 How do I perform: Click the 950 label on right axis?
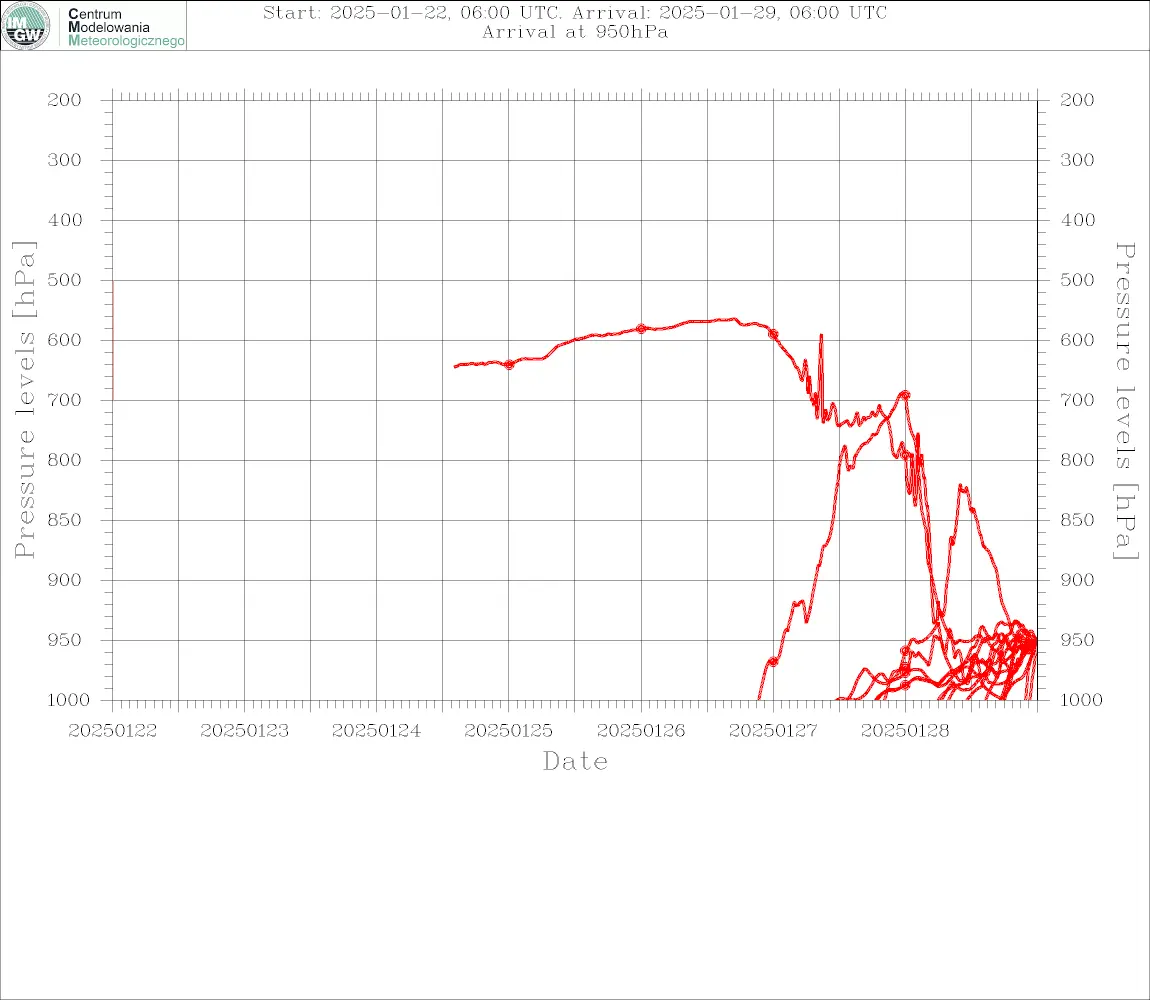tap(1077, 640)
